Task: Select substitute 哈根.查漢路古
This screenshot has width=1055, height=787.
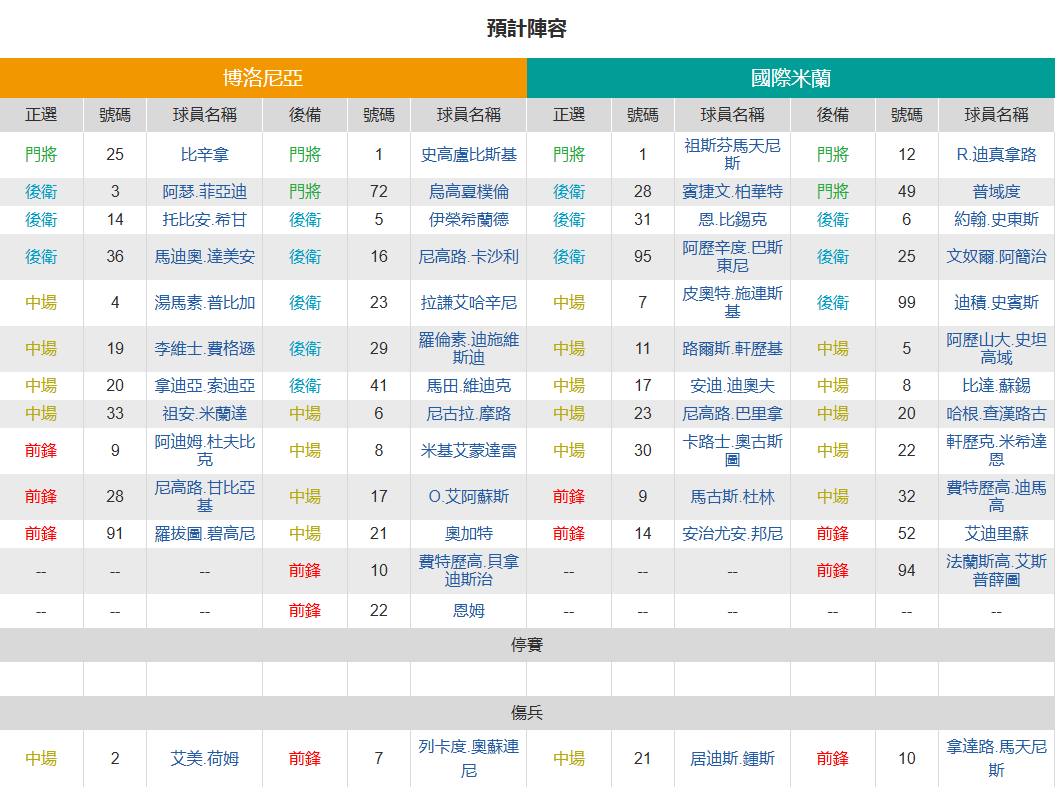Action: tap(996, 414)
